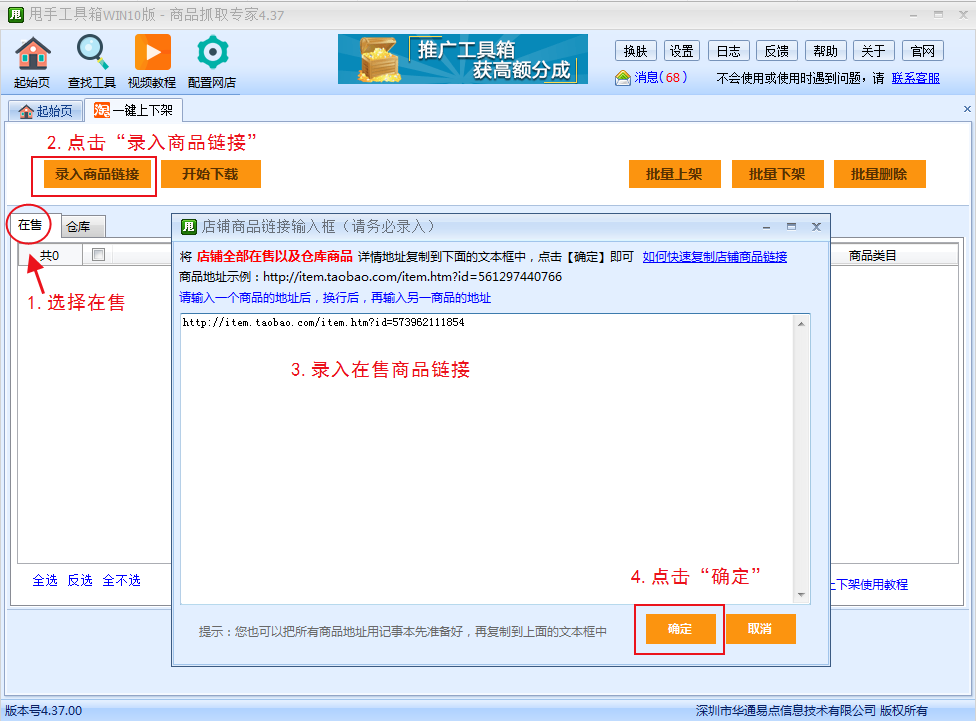Select the 仓库 tab
The height and width of the screenshot is (721, 976).
coord(82,227)
